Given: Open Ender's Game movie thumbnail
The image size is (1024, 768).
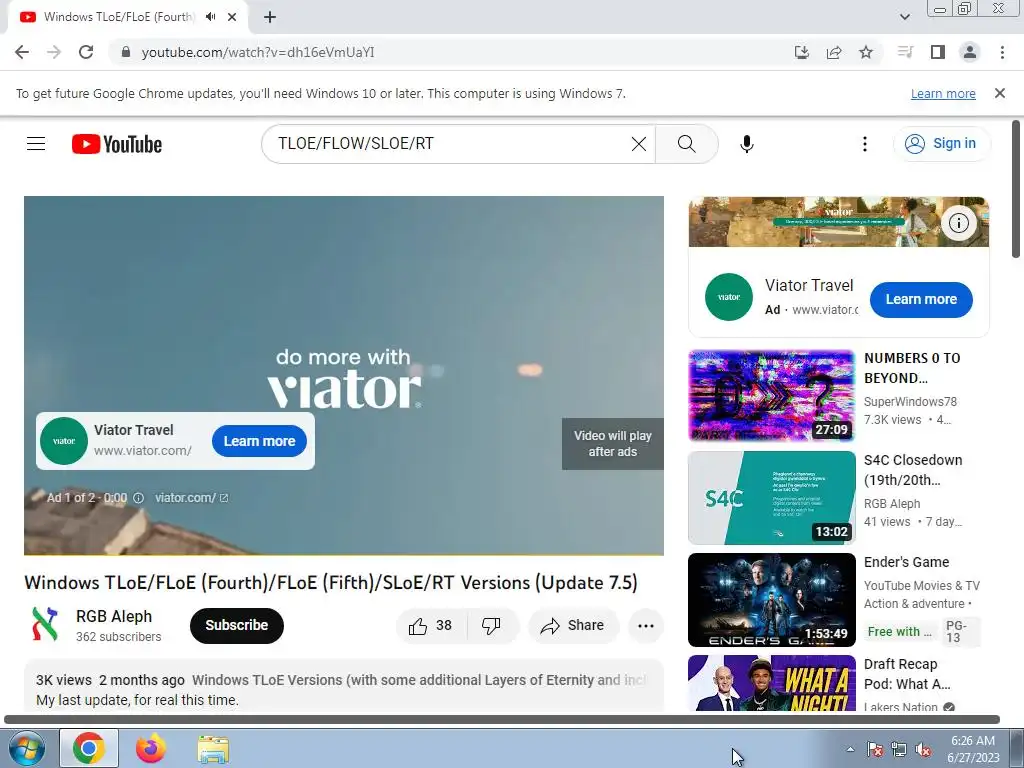Looking at the screenshot, I should [771, 600].
